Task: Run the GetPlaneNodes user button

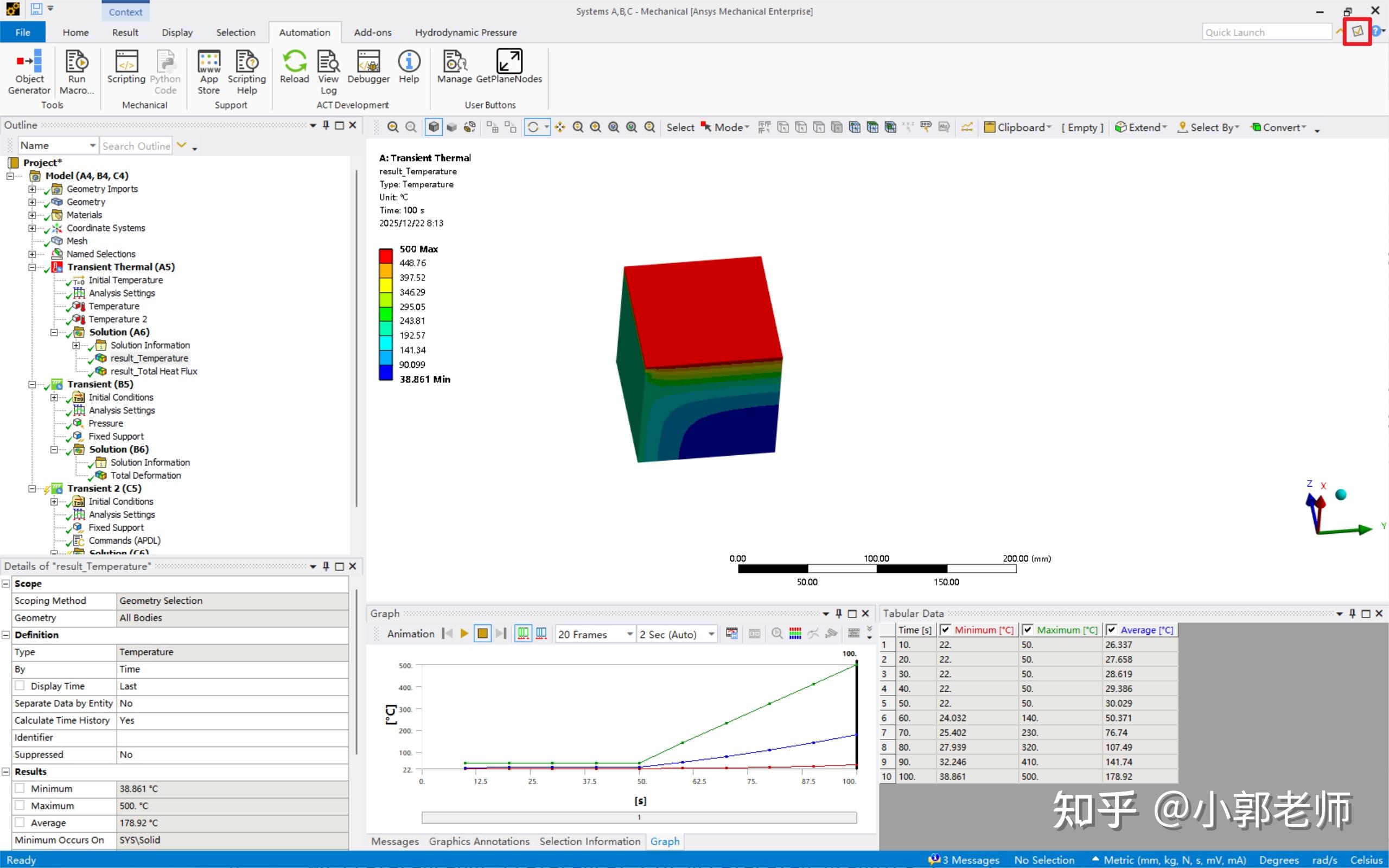Action: (509, 67)
